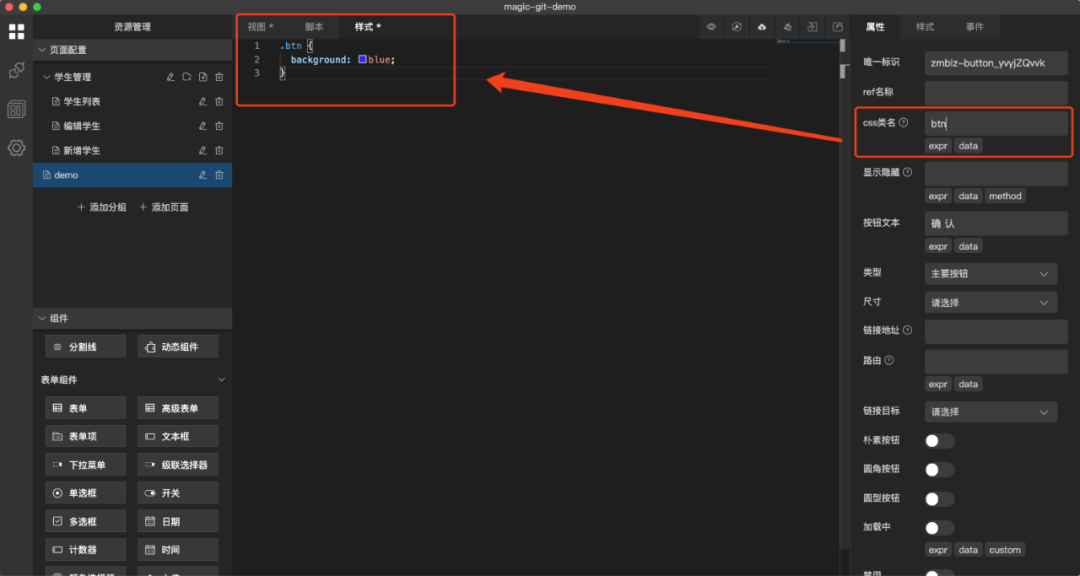This screenshot has width=1080, height=576.
Task: Collapse the 页面配置 section
Action: (43, 50)
